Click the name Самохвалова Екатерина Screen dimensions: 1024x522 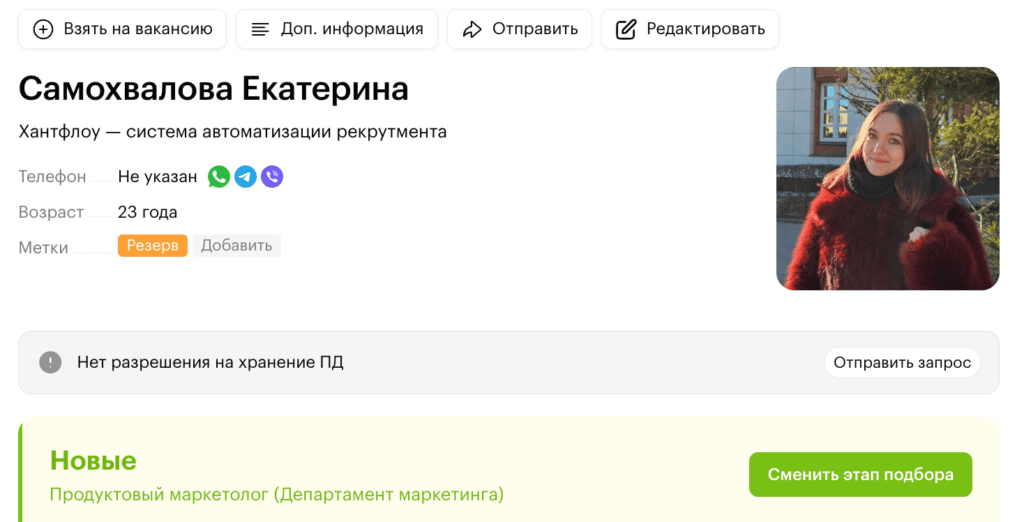213,89
